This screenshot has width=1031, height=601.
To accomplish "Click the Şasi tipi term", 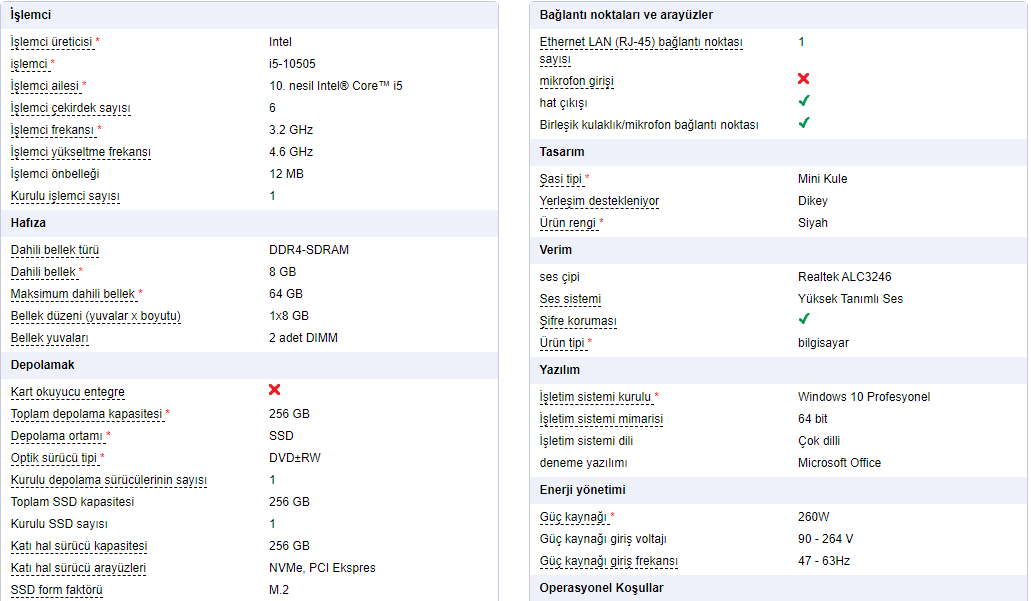I will 561,179.
